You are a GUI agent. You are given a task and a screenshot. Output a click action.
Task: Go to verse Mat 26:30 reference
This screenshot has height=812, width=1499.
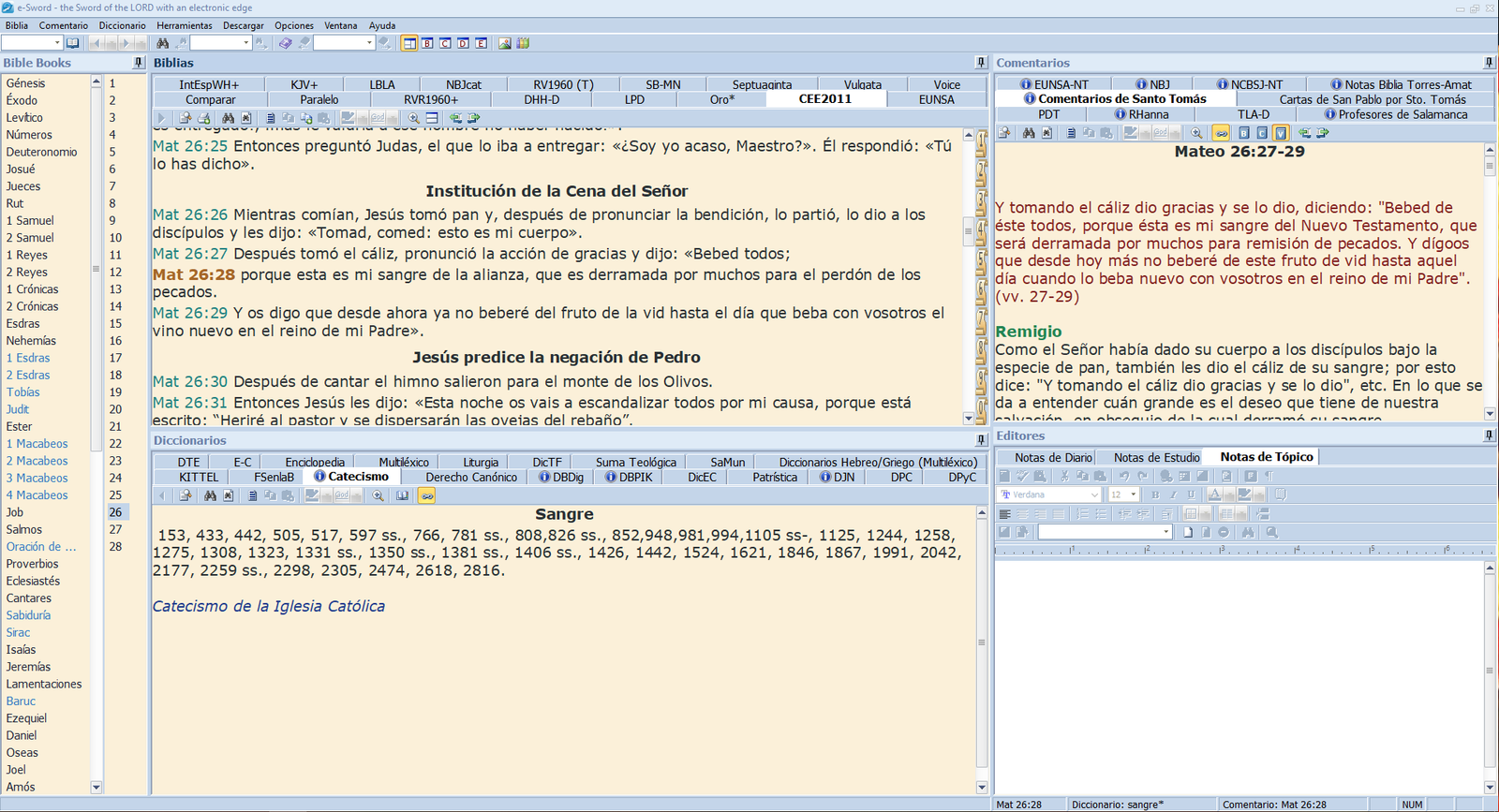tap(190, 381)
